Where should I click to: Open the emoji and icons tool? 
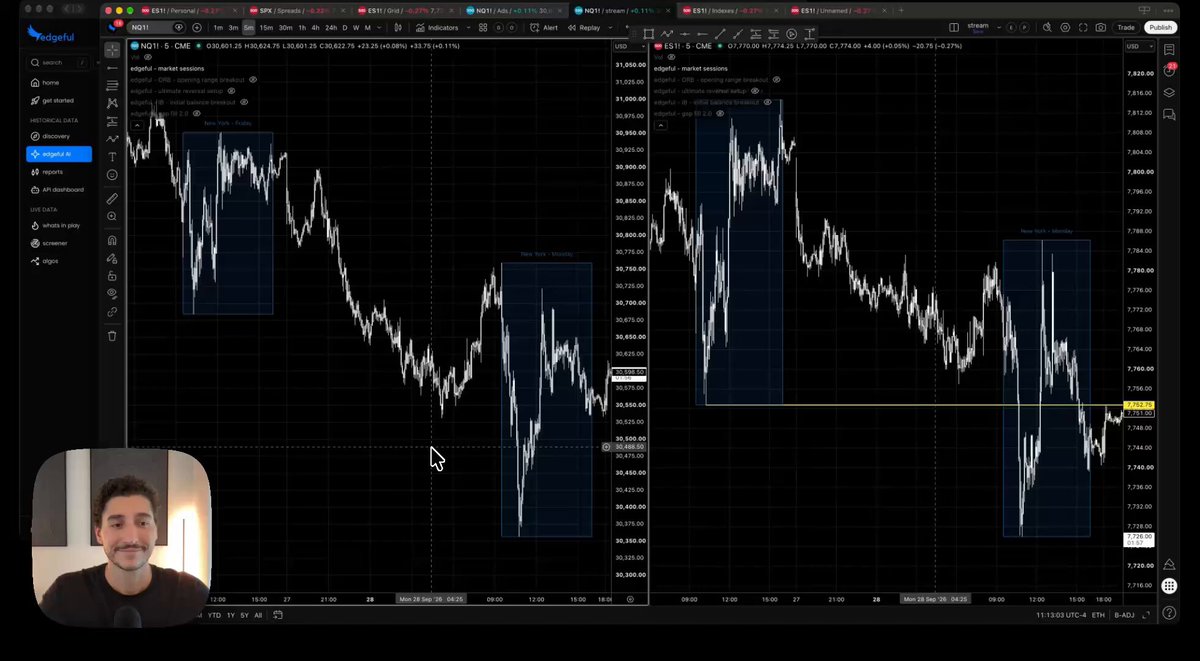(112, 175)
